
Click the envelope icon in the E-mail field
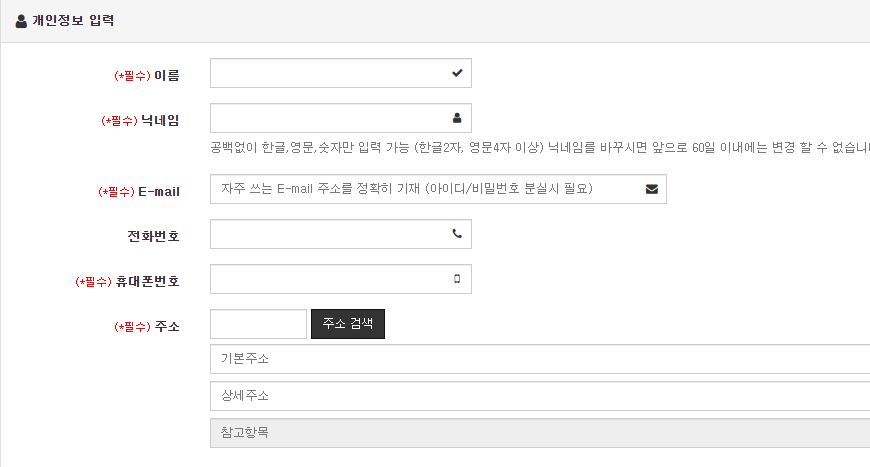click(x=652, y=189)
